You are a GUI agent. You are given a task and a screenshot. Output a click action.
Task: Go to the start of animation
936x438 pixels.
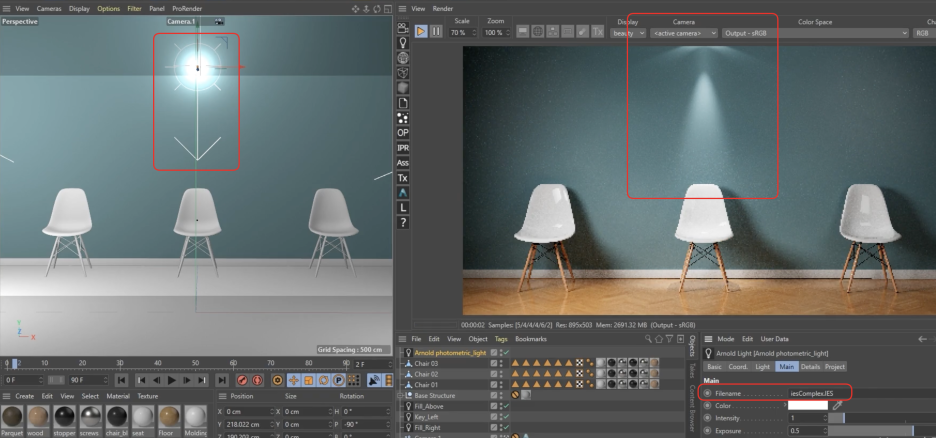pyautogui.click(x=121, y=380)
